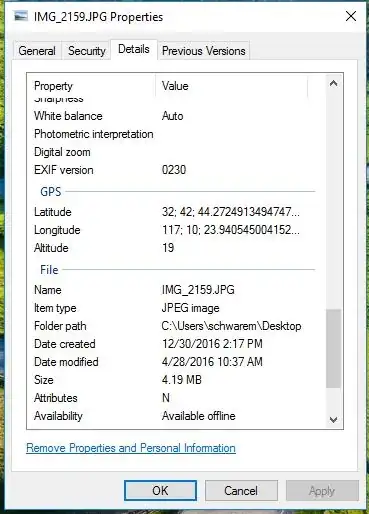Screen dimensions: 369x514
Task: Click the EXIF version value 0230
Action: pos(174,170)
